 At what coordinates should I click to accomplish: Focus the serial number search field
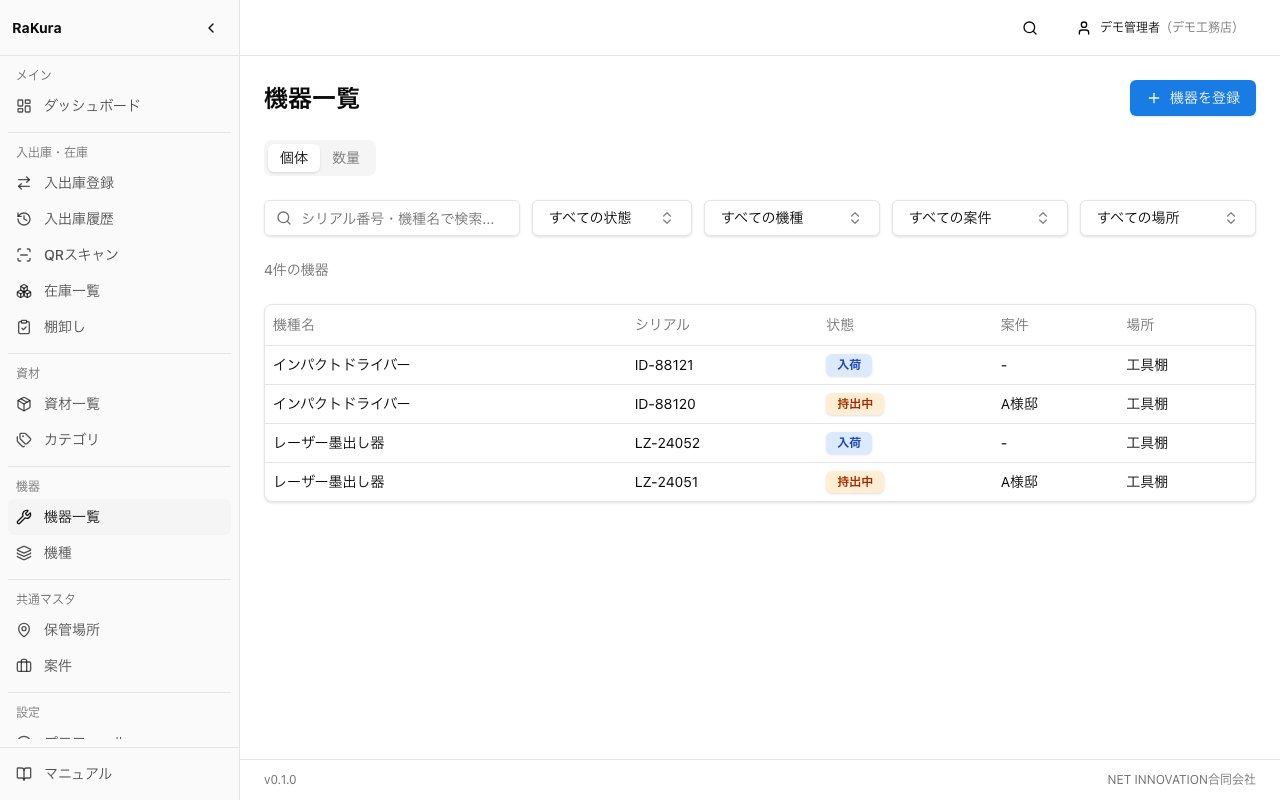392,218
